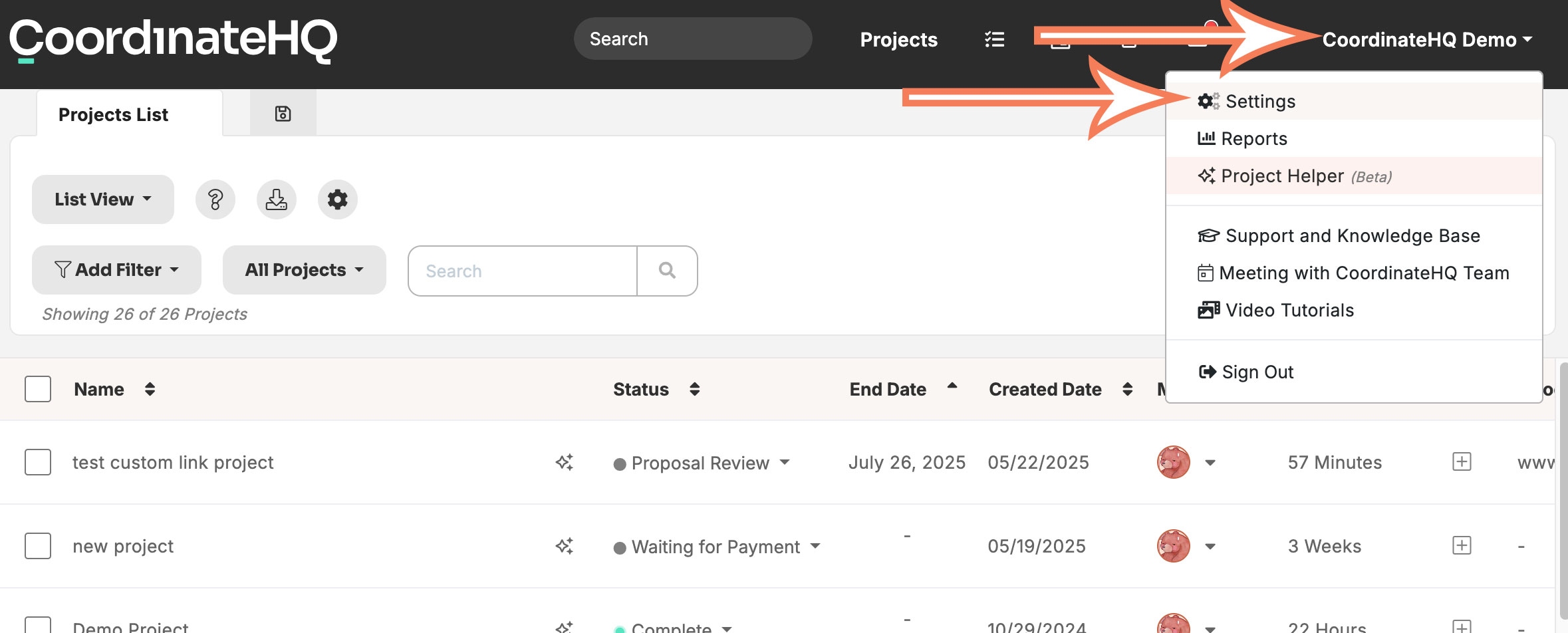Choose Project Helper (Beta) menu item
The image size is (1568, 633).
click(x=1354, y=176)
